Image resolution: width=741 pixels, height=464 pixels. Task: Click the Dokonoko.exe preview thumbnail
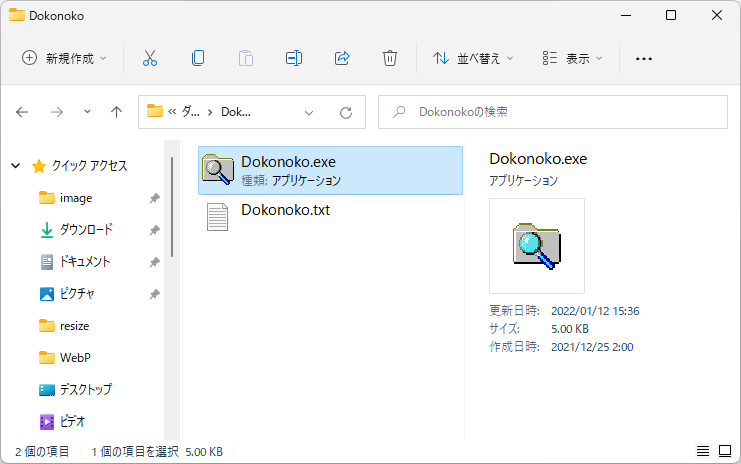tap(537, 246)
